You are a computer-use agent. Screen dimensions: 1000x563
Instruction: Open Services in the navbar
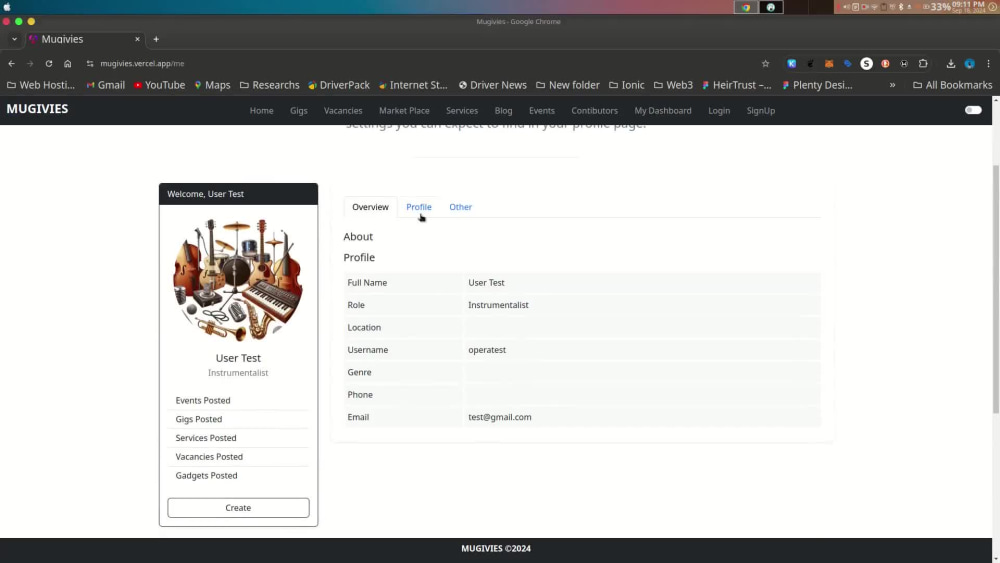tap(462, 111)
